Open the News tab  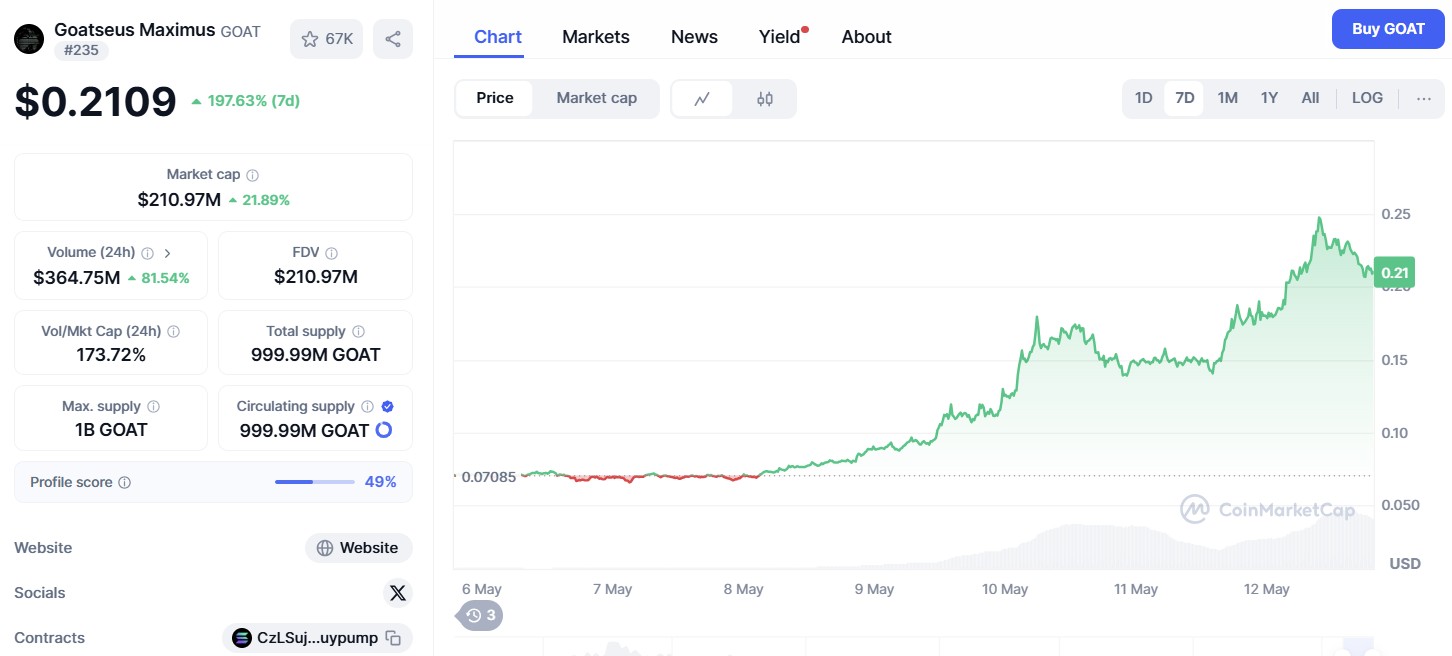point(694,36)
